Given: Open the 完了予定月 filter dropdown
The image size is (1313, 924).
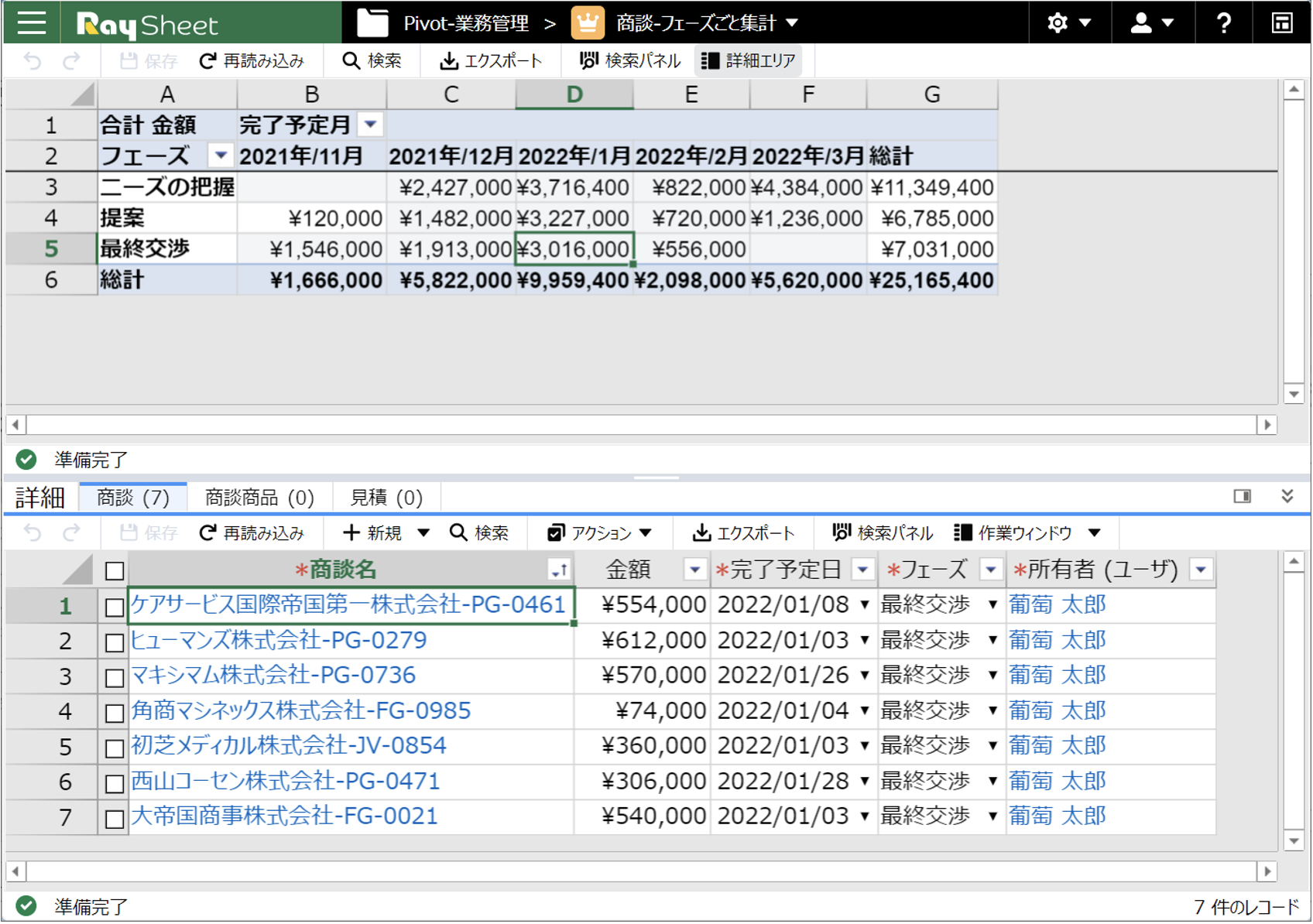Looking at the screenshot, I should [371, 125].
